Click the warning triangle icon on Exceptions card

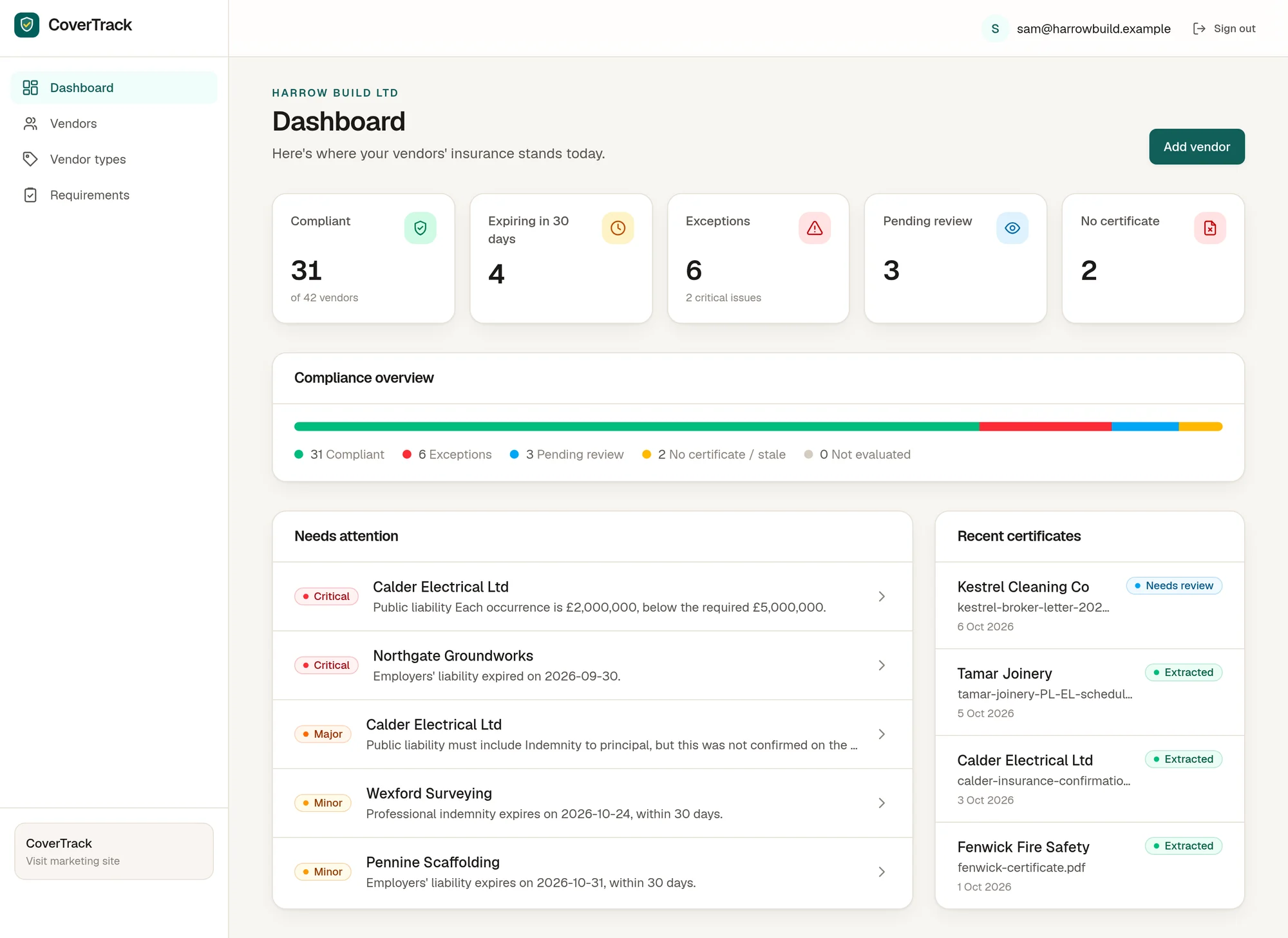(x=815, y=228)
